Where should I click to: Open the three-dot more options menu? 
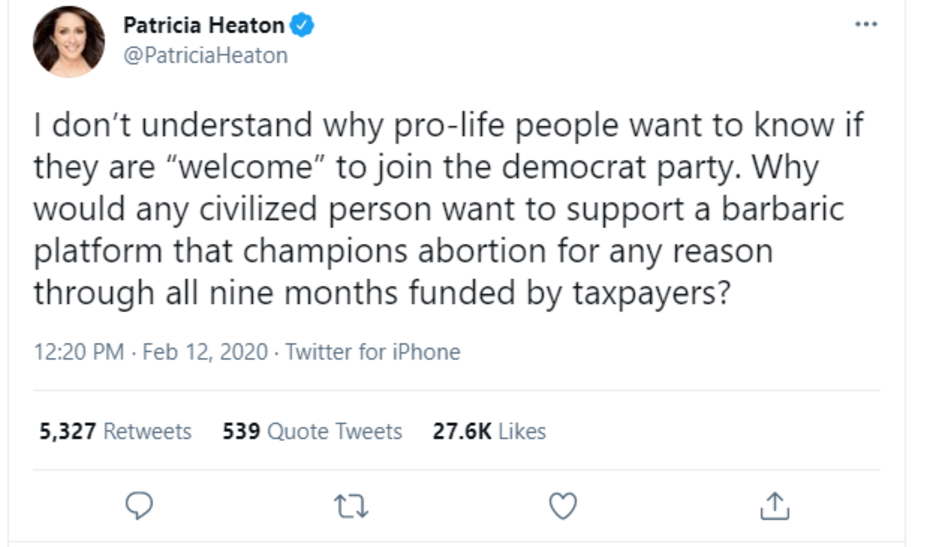tap(865, 24)
